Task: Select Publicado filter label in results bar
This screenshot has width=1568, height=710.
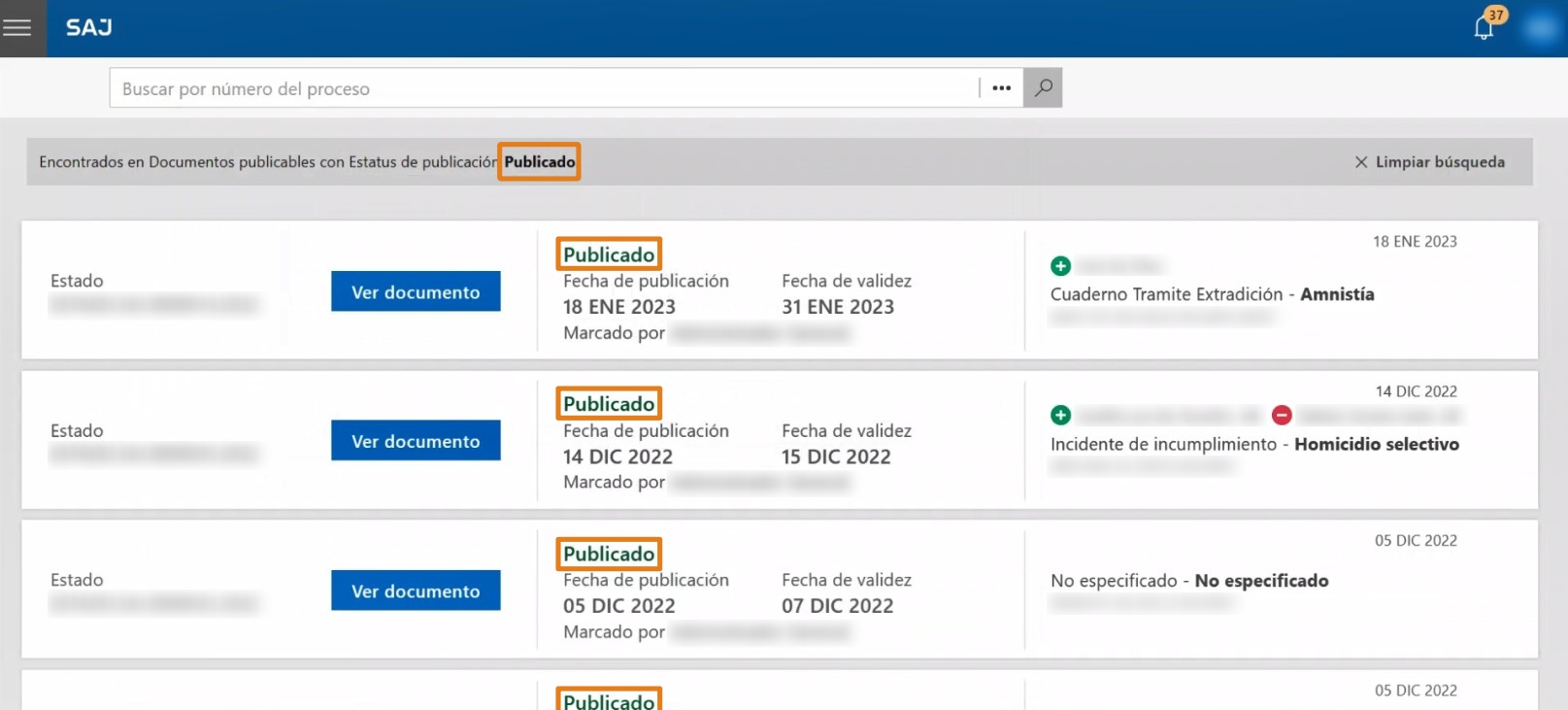Action: tap(540, 161)
